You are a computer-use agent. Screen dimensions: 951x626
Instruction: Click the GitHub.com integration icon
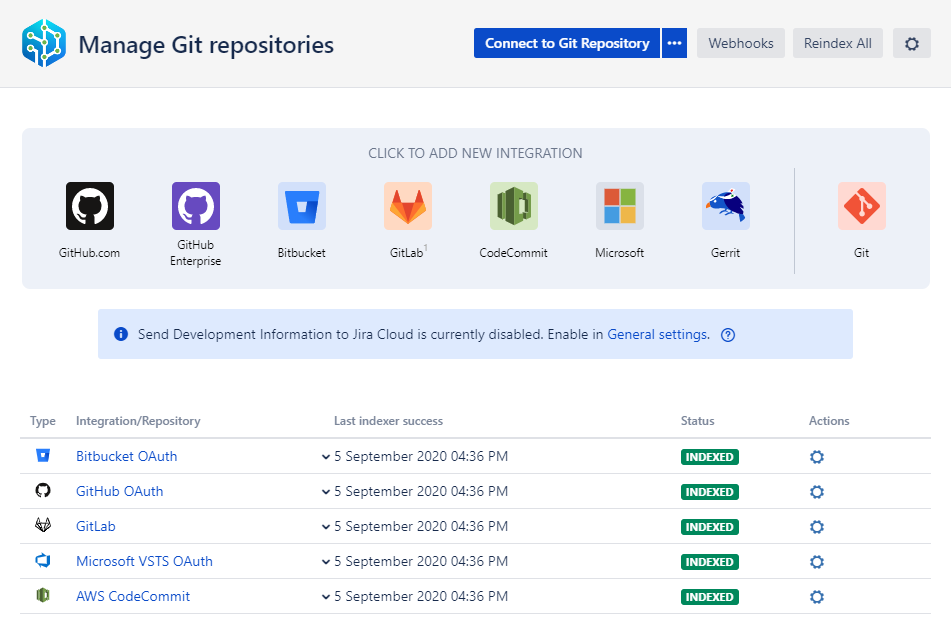(90, 206)
